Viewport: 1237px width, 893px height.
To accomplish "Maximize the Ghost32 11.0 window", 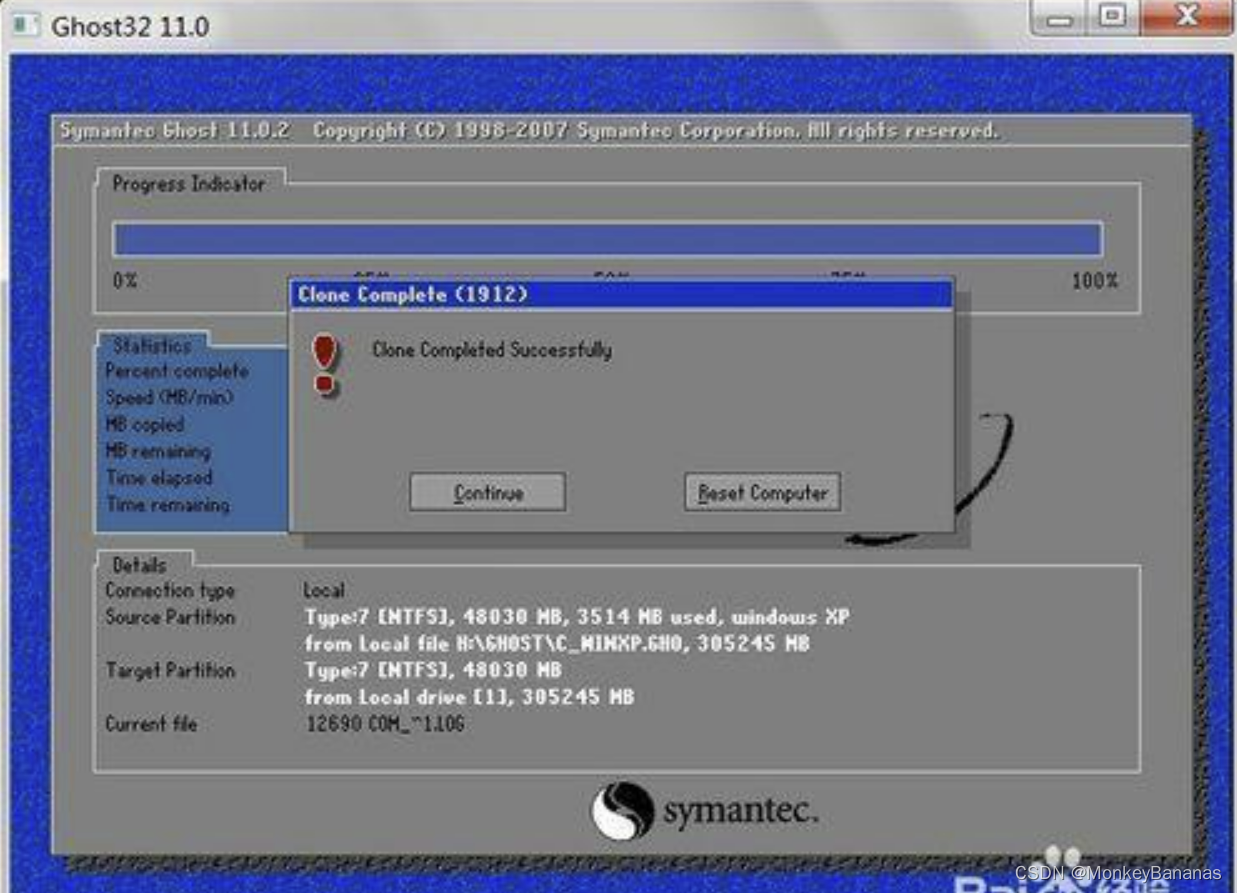I will 1113,18.
